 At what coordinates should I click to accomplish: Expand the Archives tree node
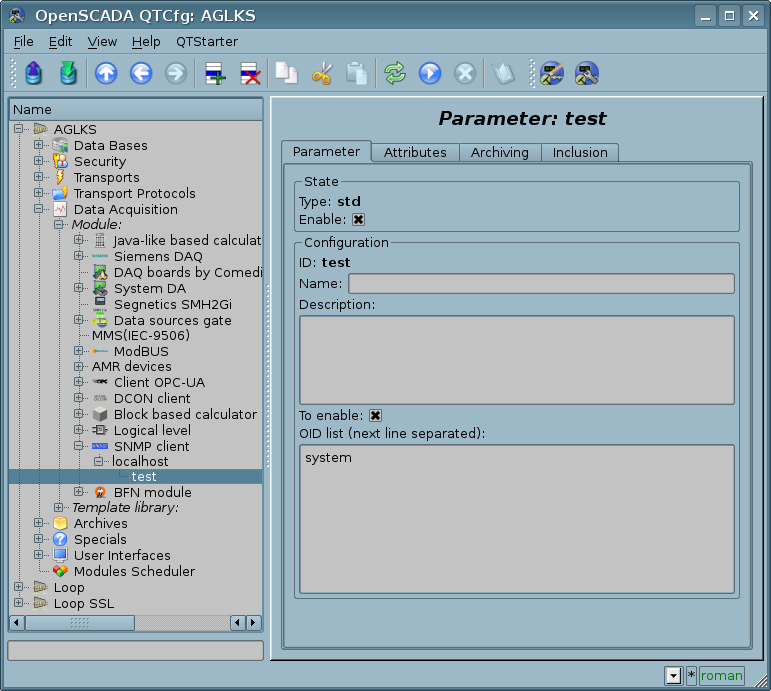39,523
